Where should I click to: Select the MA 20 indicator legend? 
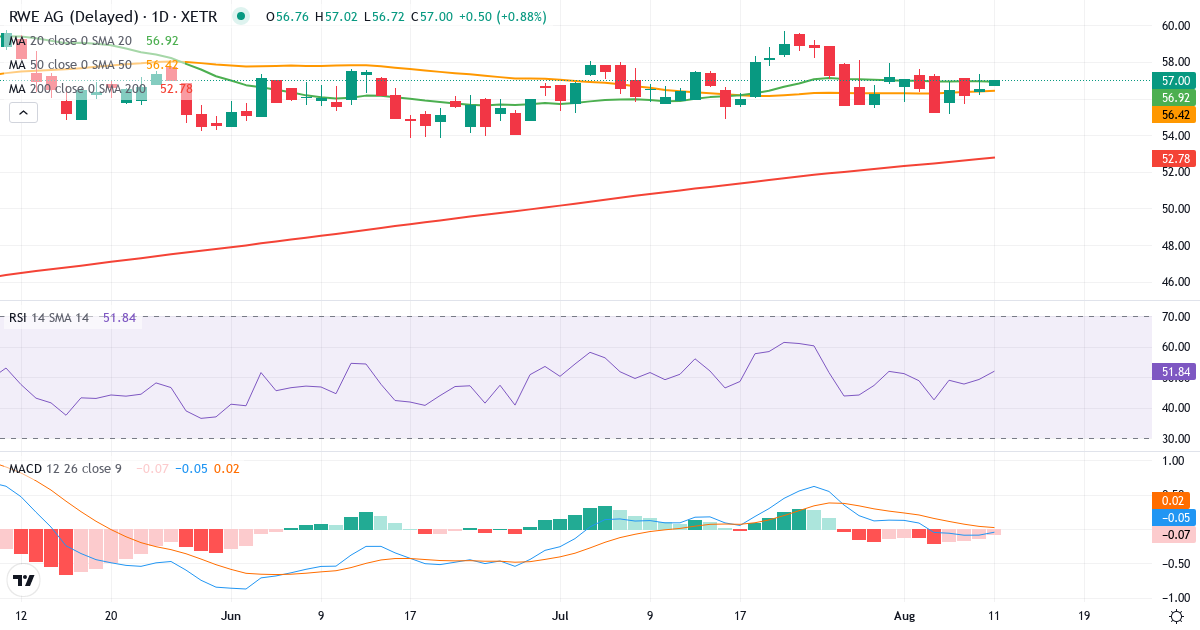click(95, 40)
